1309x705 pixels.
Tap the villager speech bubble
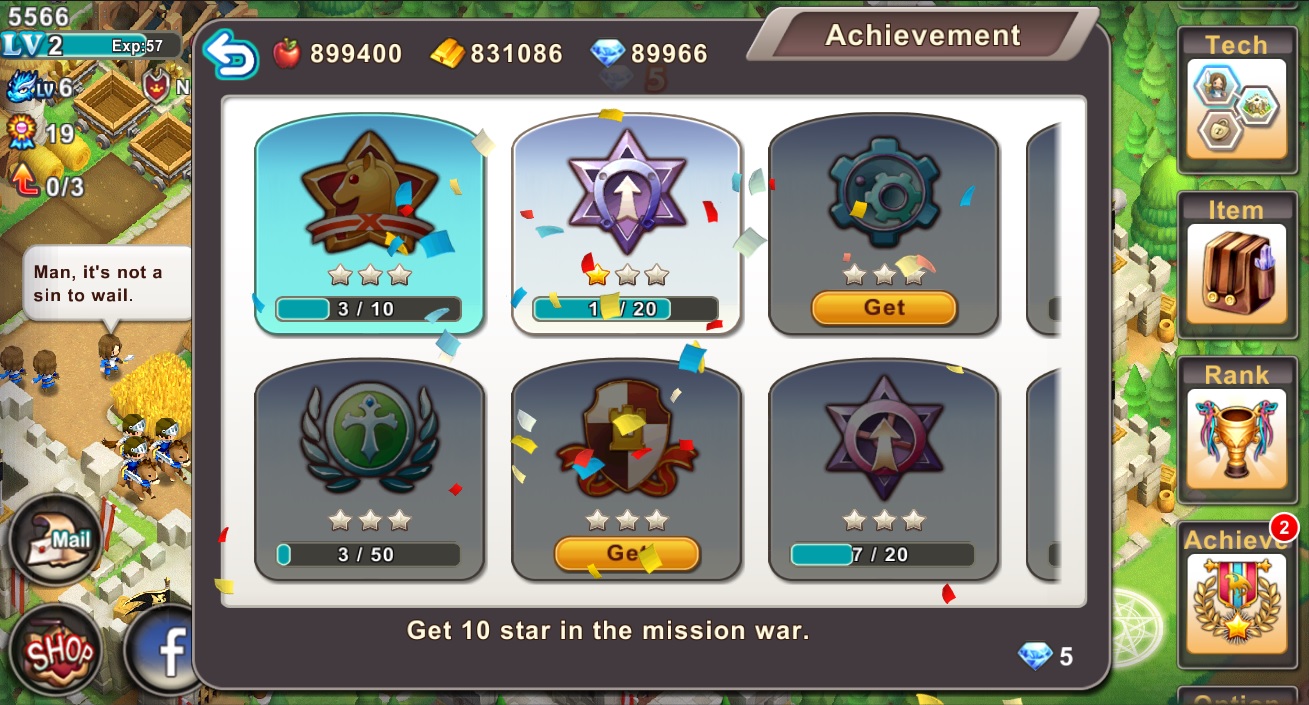click(108, 284)
